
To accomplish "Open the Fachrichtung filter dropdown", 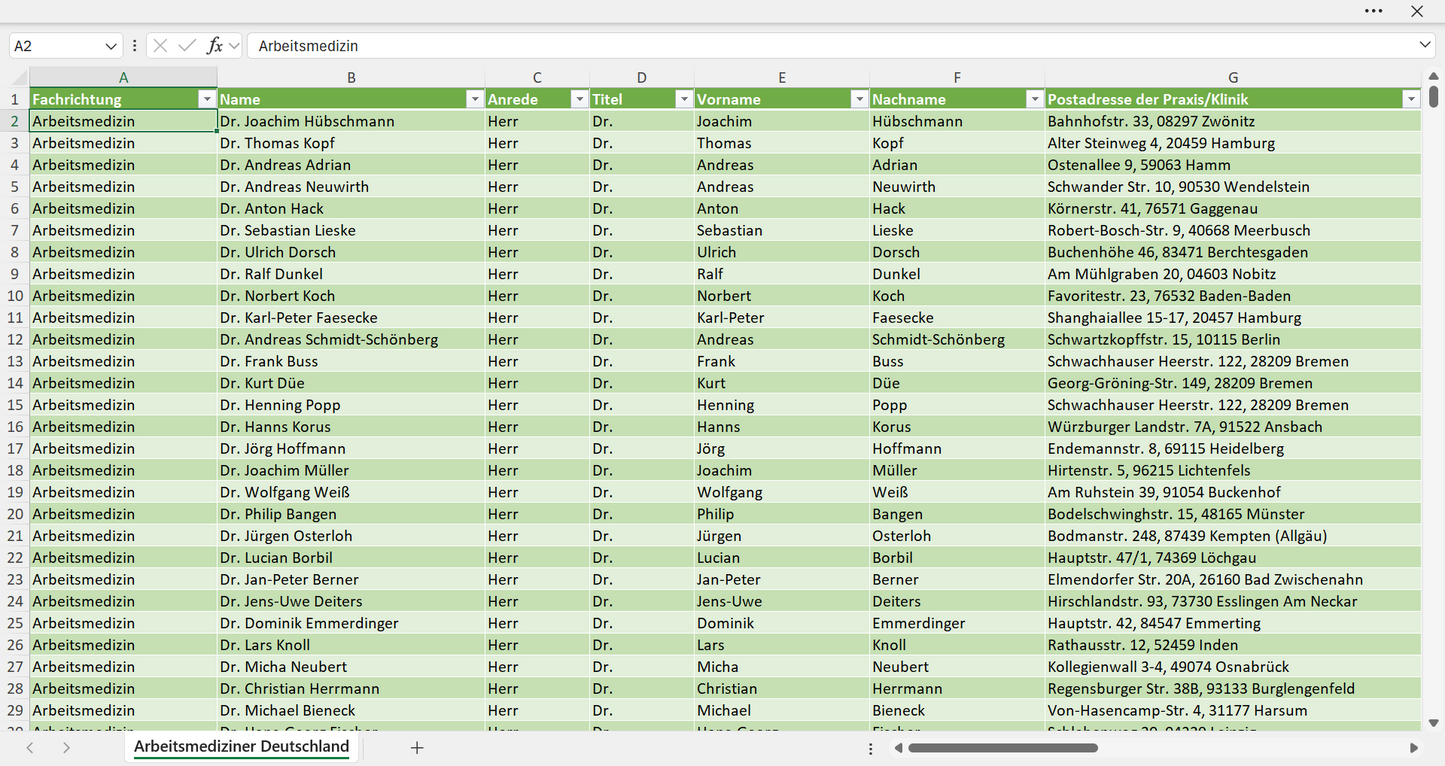I will [207, 99].
